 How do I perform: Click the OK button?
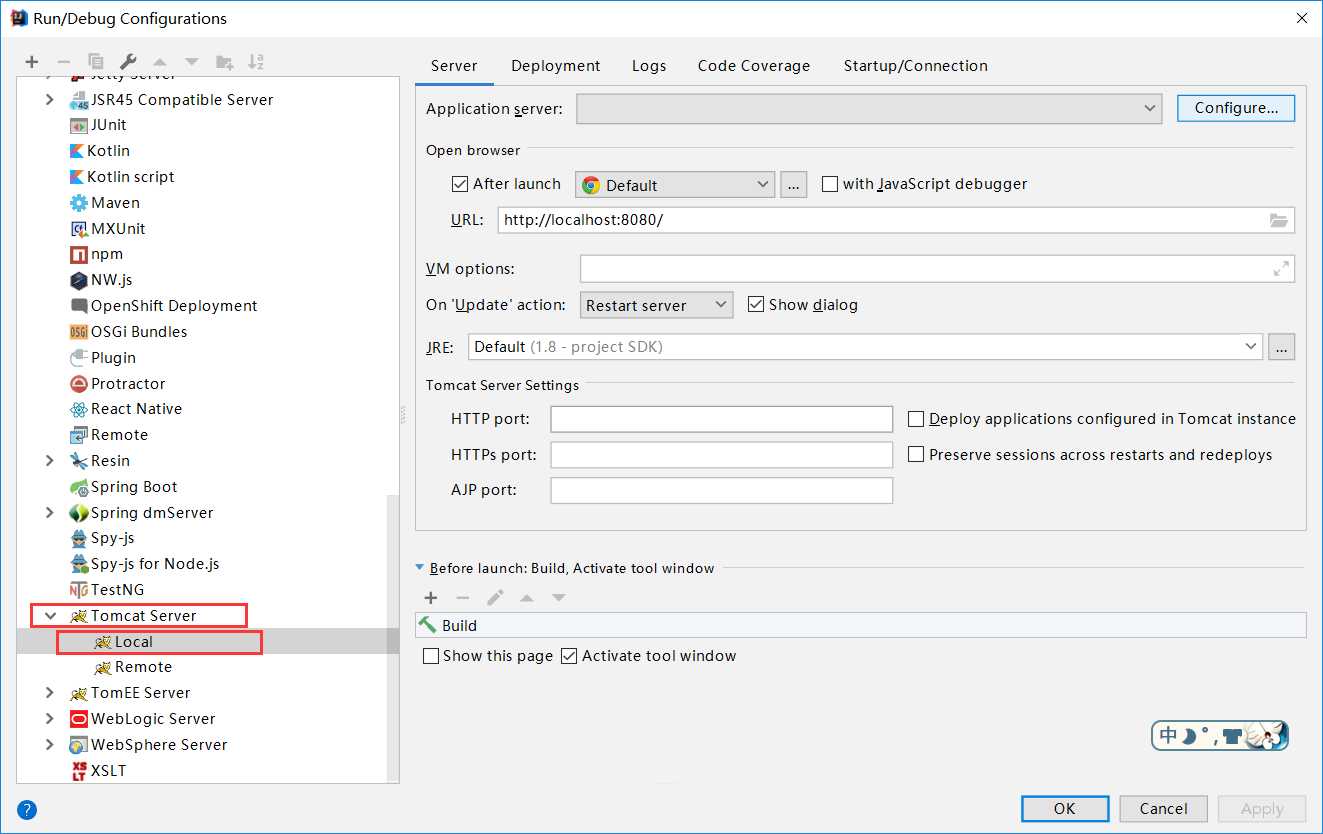[x=1065, y=809]
